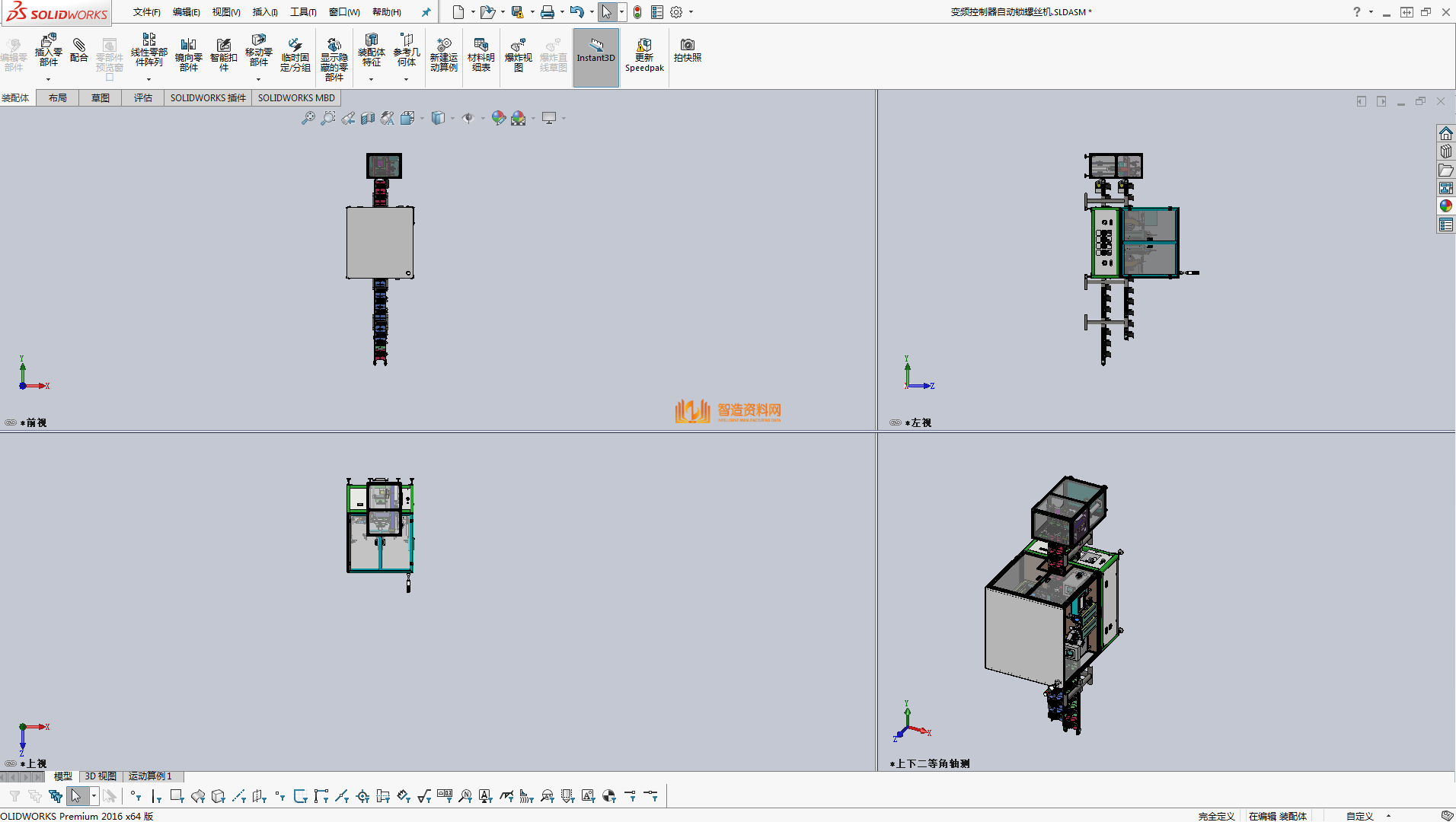
Task: Click Edit Appearance color ball in view toolbar
Action: point(498,118)
